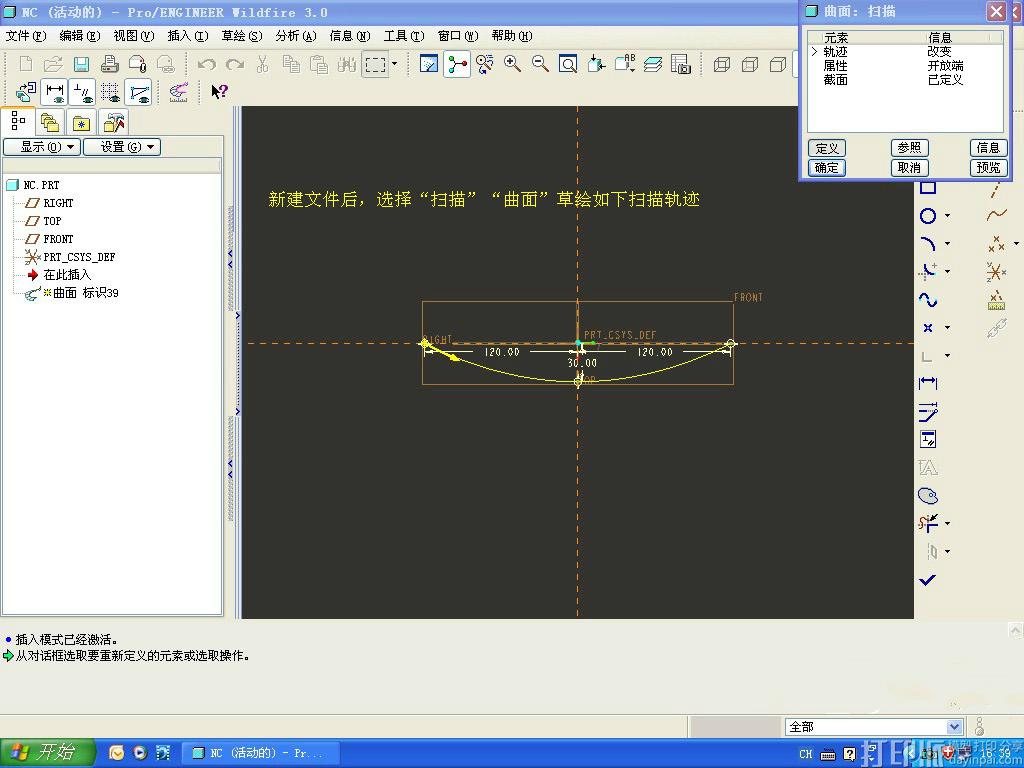Viewport: 1024px width, 768px height.
Task: Click the sketcher Palette icon
Action: point(928,496)
